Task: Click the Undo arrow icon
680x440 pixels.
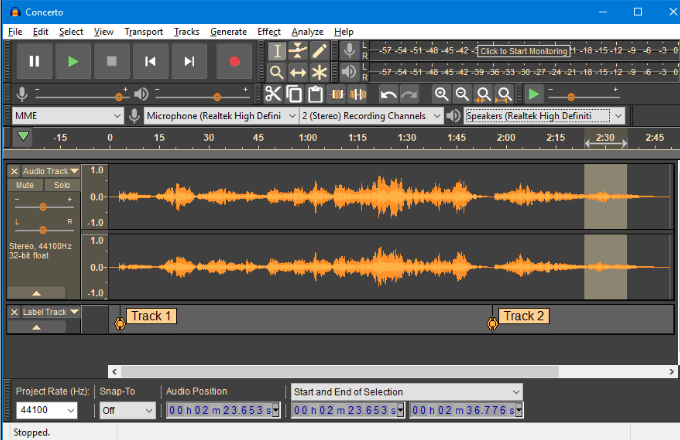Action: pyautogui.click(x=388, y=94)
